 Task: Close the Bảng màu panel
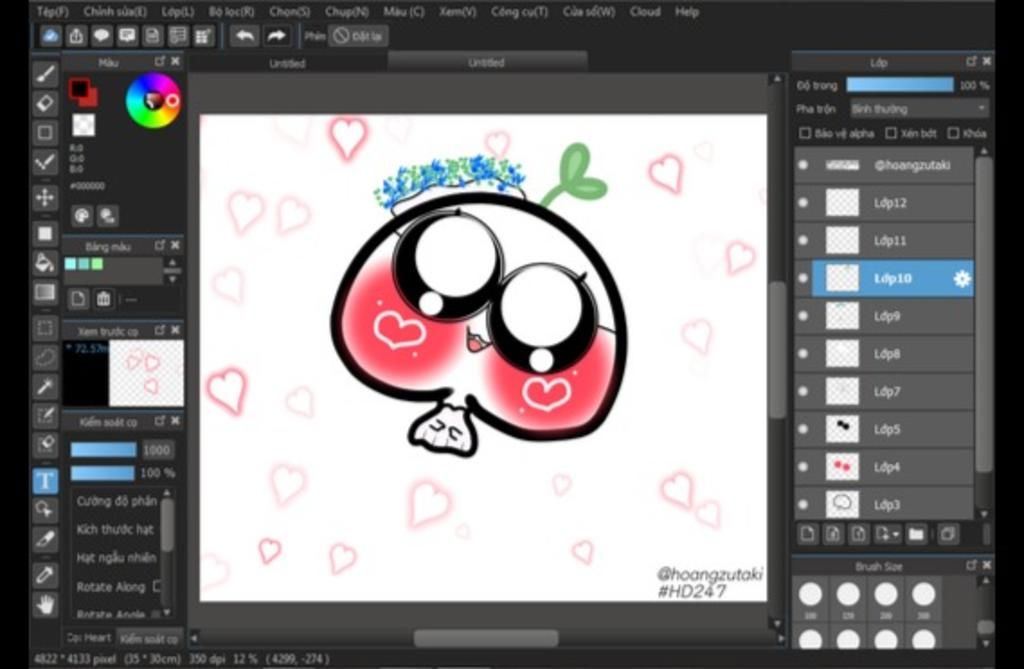(175, 245)
